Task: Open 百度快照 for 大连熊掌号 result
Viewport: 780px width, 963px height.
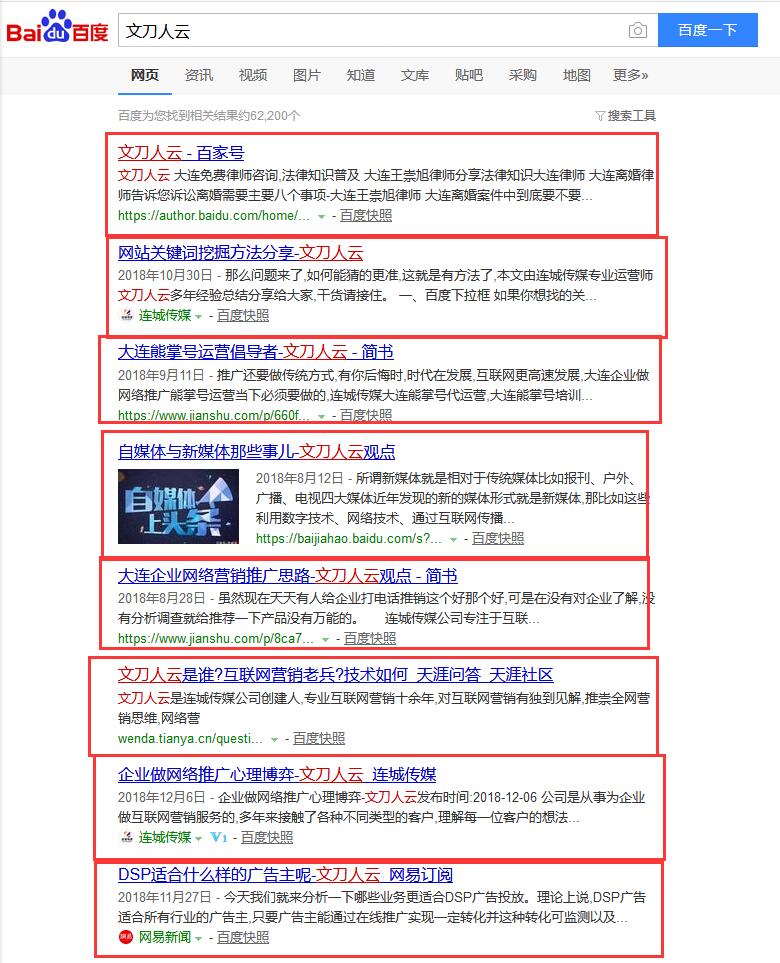Action: tap(366, 416)
